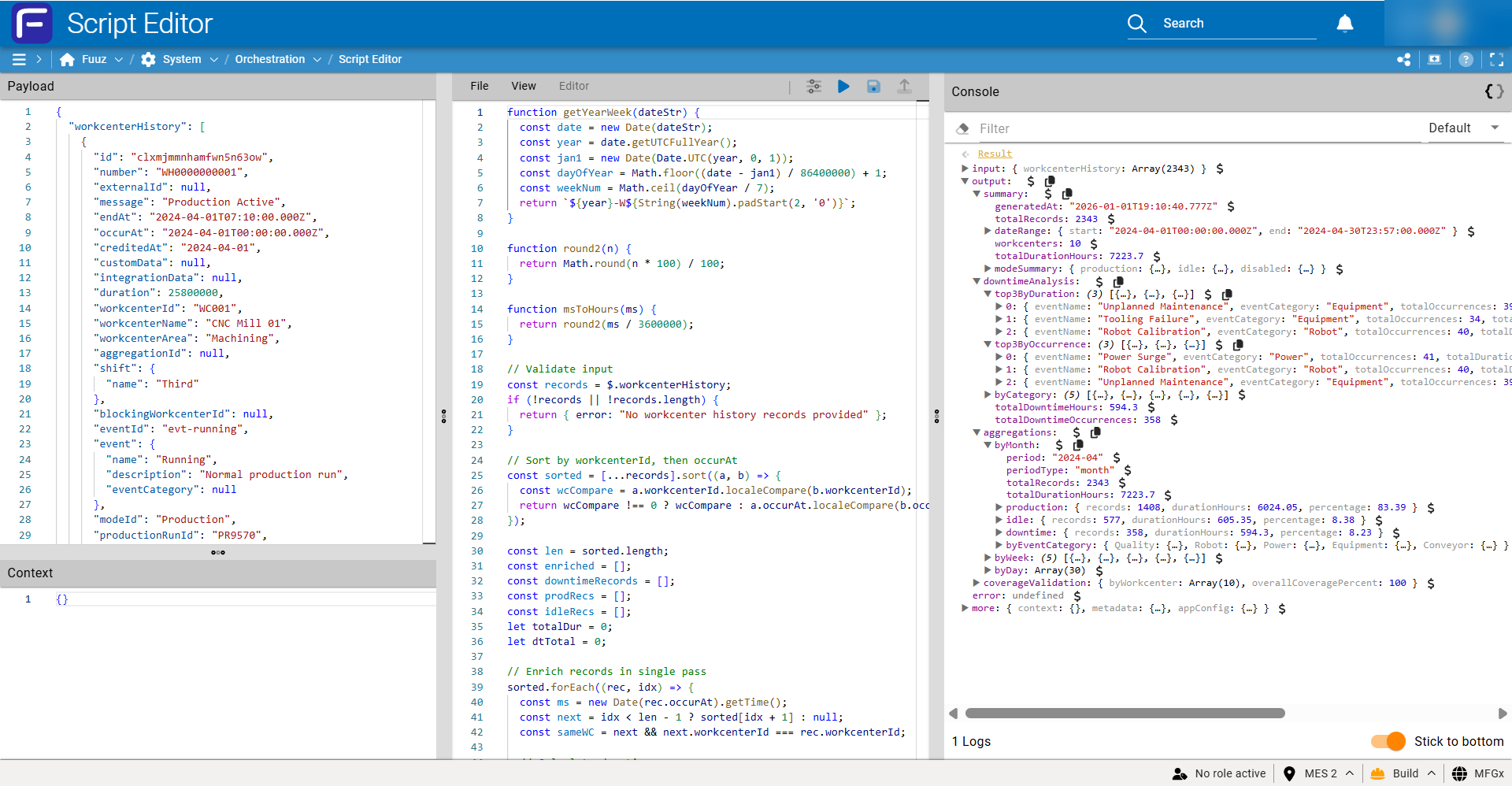Click the Payload/Context splitter handle dots
This screenshot has width=1512, height=786.
[x=218, y=552]
